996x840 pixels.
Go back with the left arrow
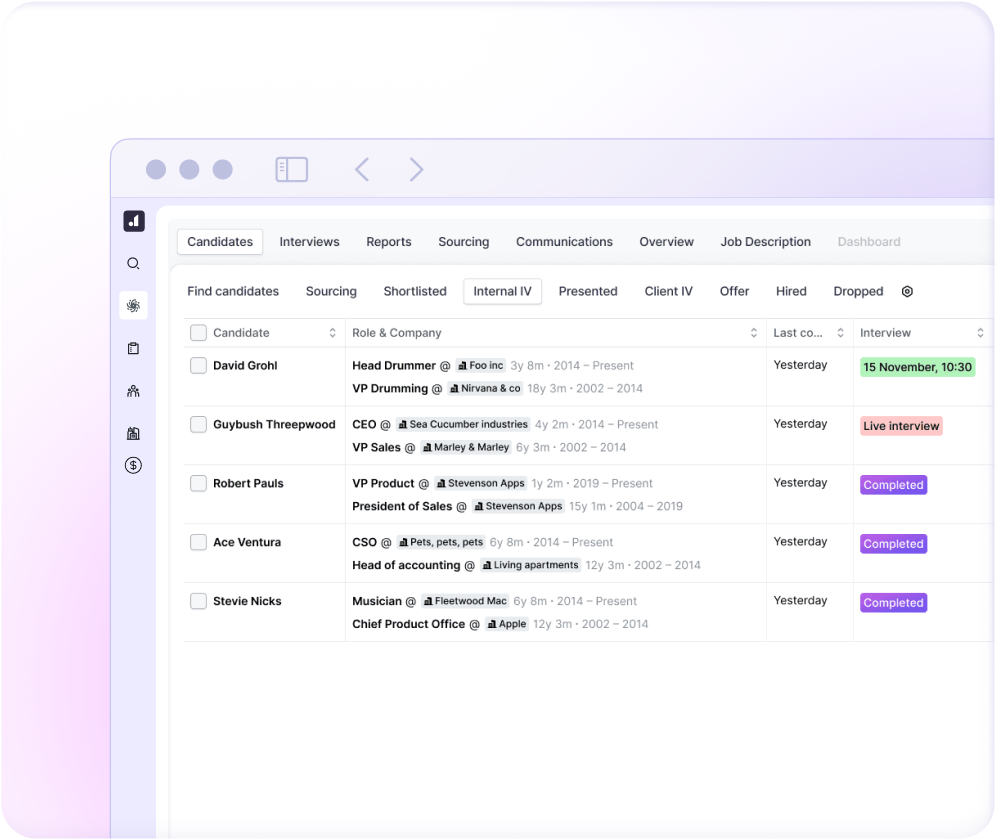[x=362, y=170]
